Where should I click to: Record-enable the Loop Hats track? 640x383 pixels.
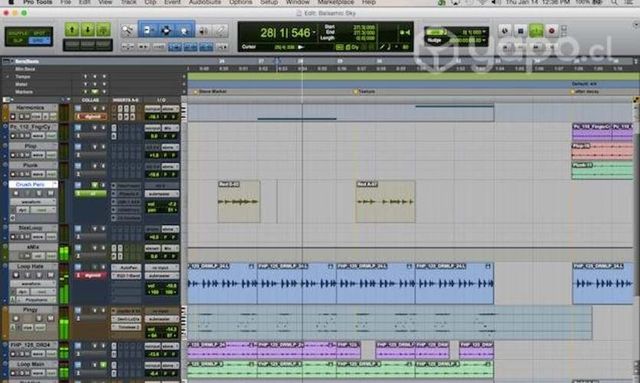16,275
